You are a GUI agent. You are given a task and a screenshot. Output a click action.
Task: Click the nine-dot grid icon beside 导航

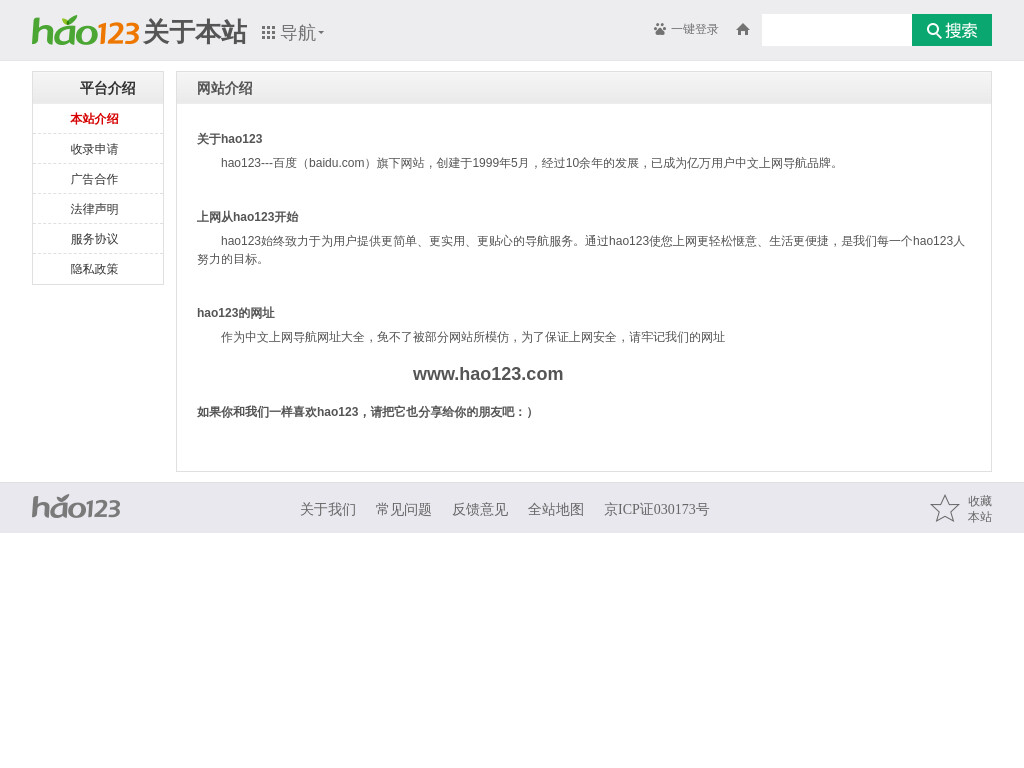click(x=268, y=33)
